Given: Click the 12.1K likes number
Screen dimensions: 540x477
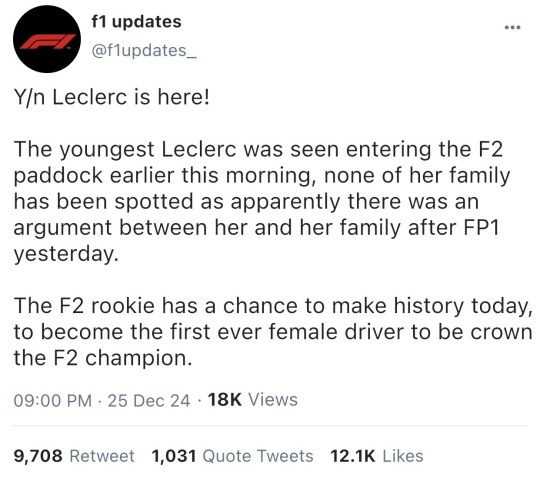Looking at the screenshot, I should [353, 456].
